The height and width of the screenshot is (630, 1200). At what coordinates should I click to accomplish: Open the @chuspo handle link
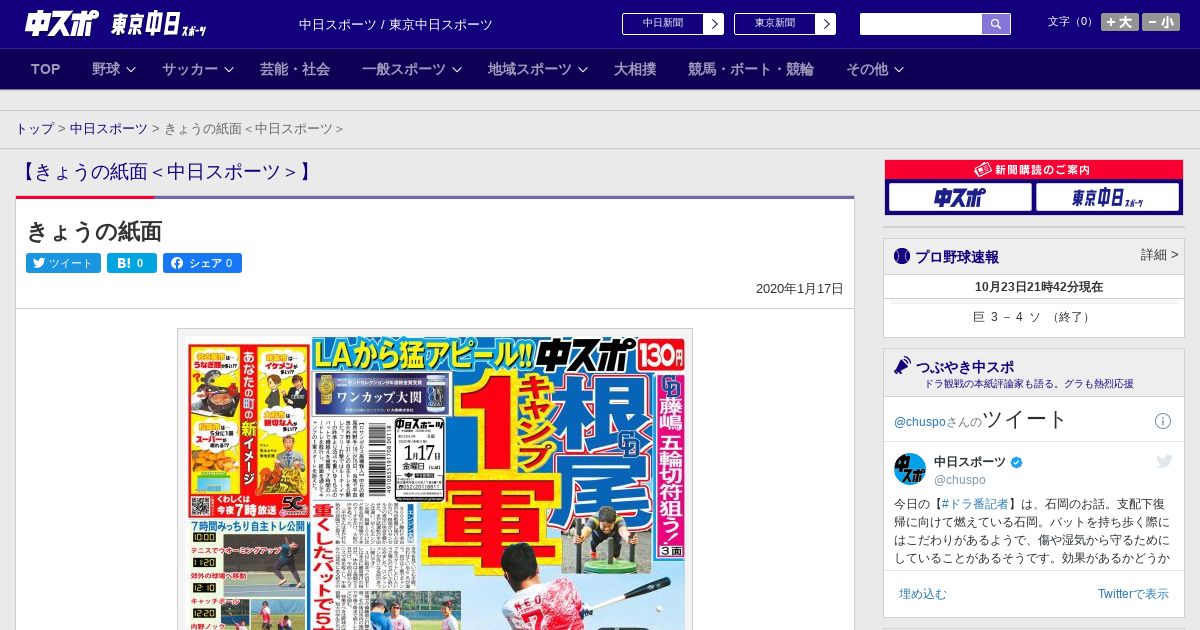(960, 480)
